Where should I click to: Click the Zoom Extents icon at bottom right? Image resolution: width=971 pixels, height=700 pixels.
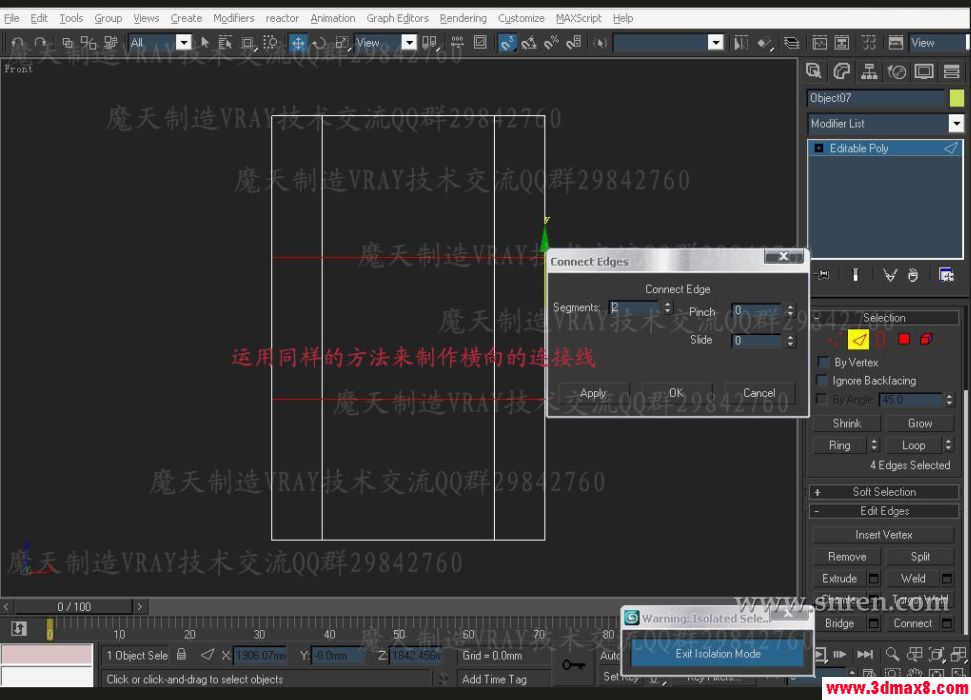click(x=935, y=653)
